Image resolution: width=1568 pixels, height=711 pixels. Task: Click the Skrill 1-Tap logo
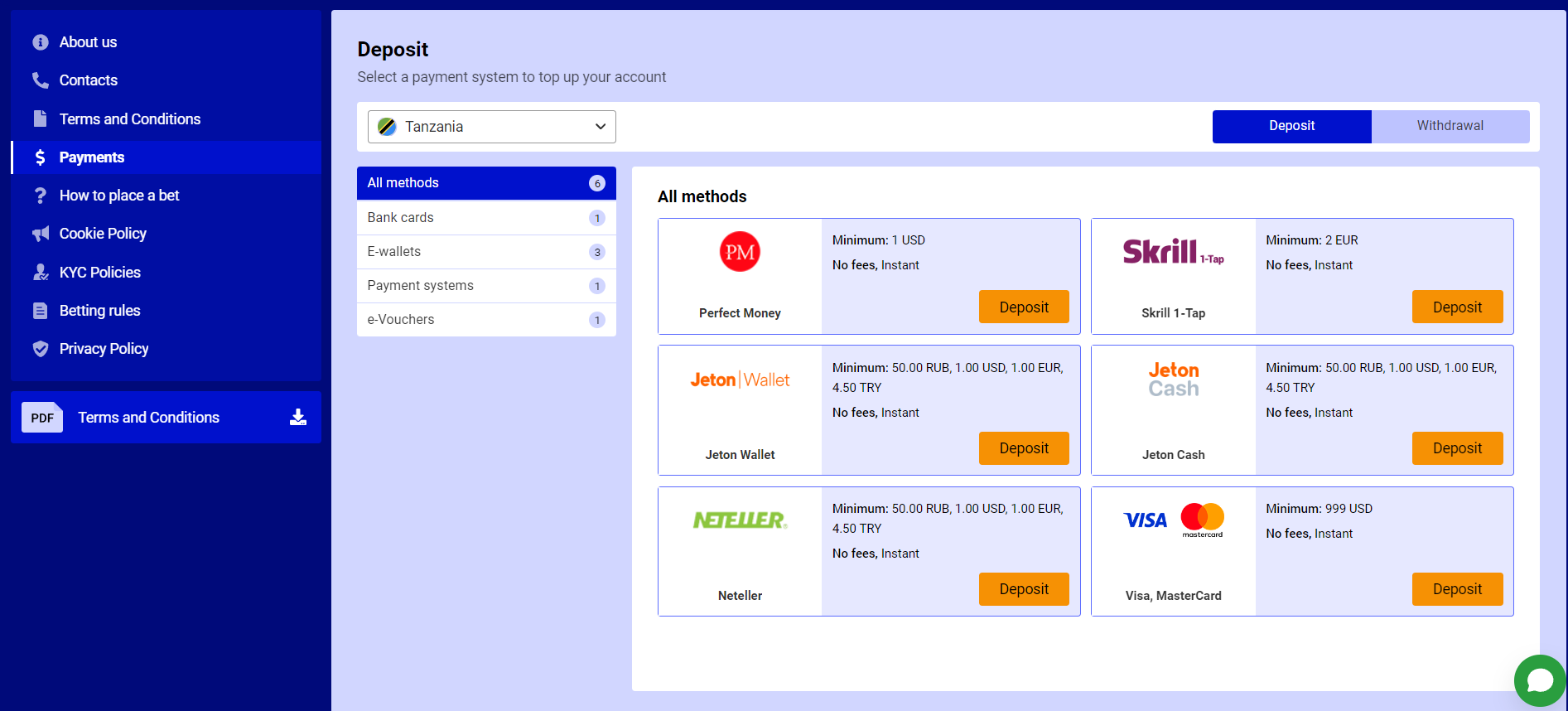(1172, 252)
